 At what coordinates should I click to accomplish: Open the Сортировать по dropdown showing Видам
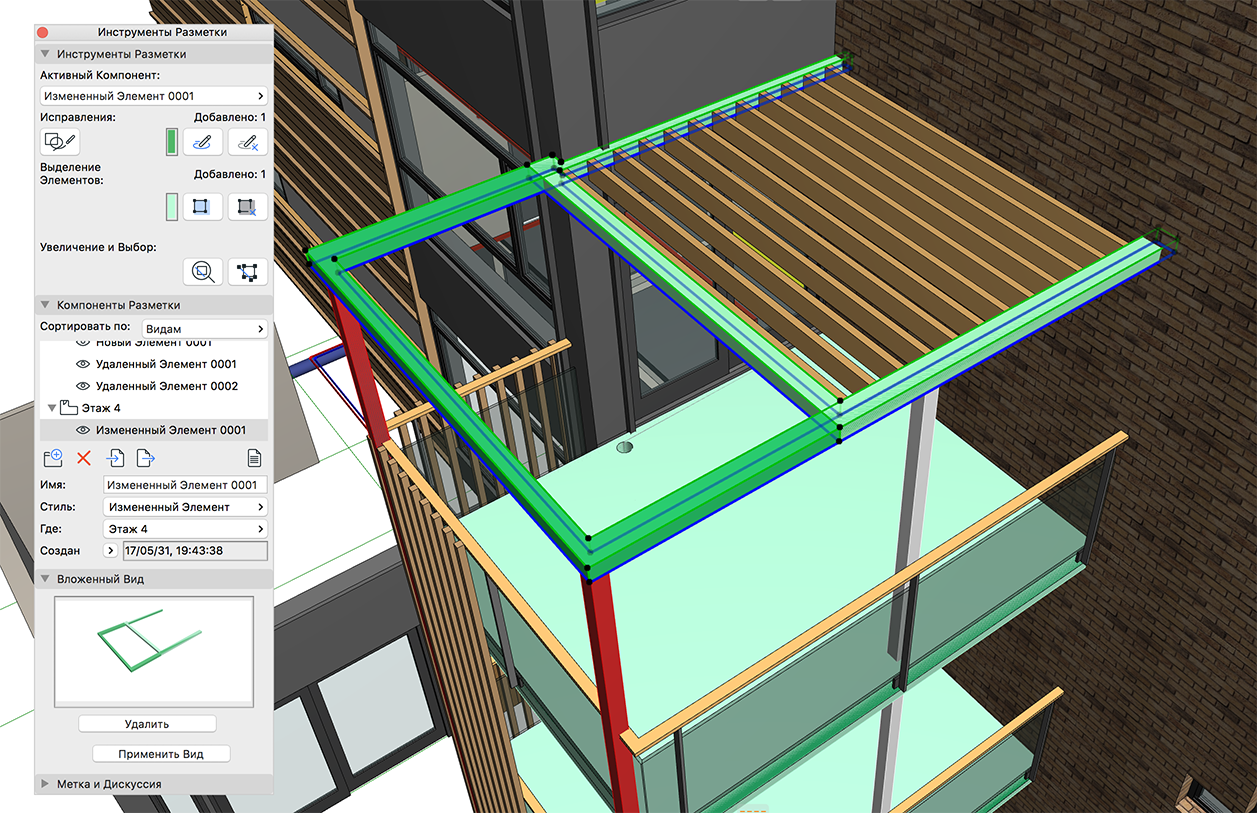[203, 328]
